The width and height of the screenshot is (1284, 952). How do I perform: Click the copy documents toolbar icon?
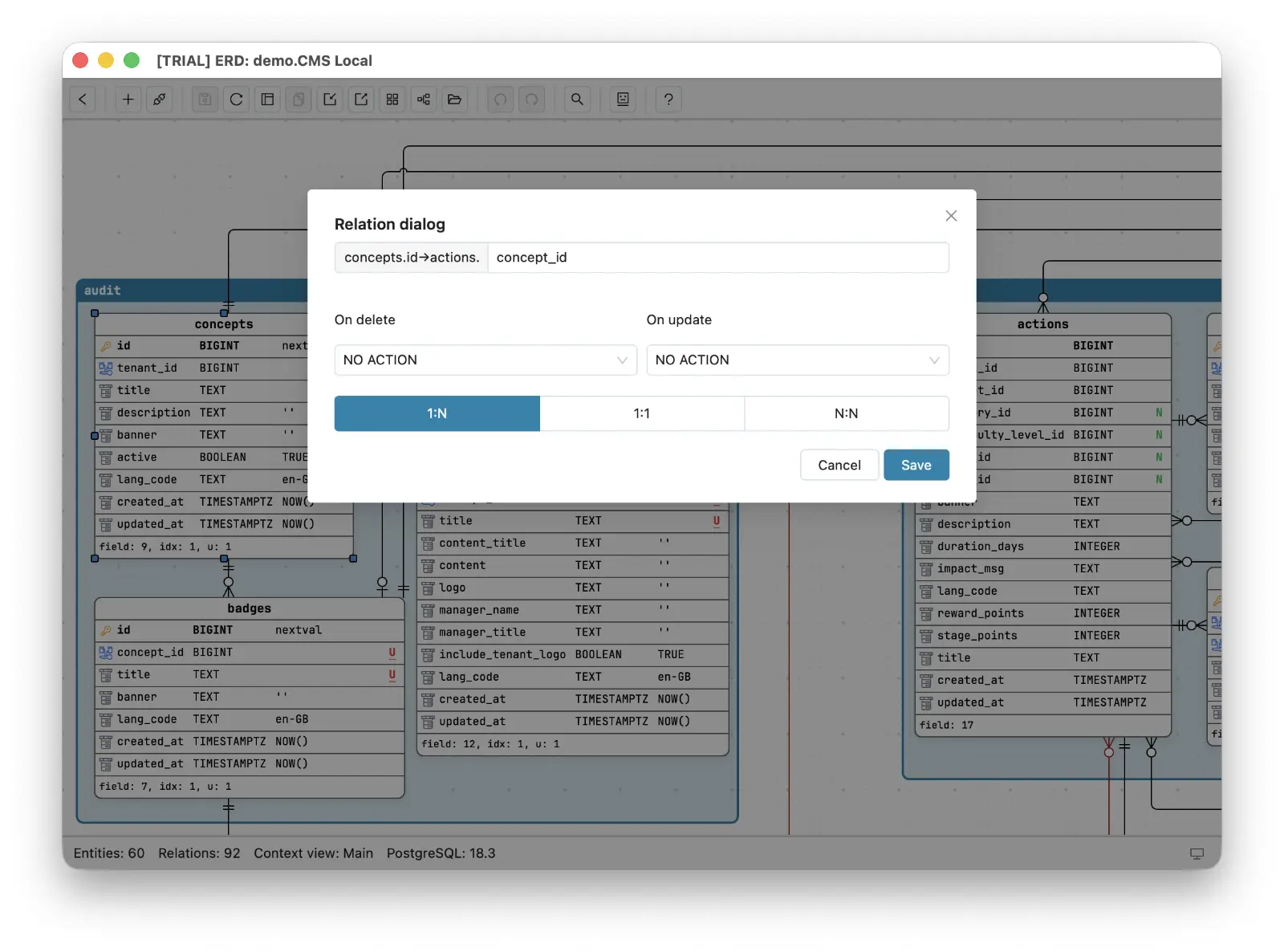(x=299, y=100)
